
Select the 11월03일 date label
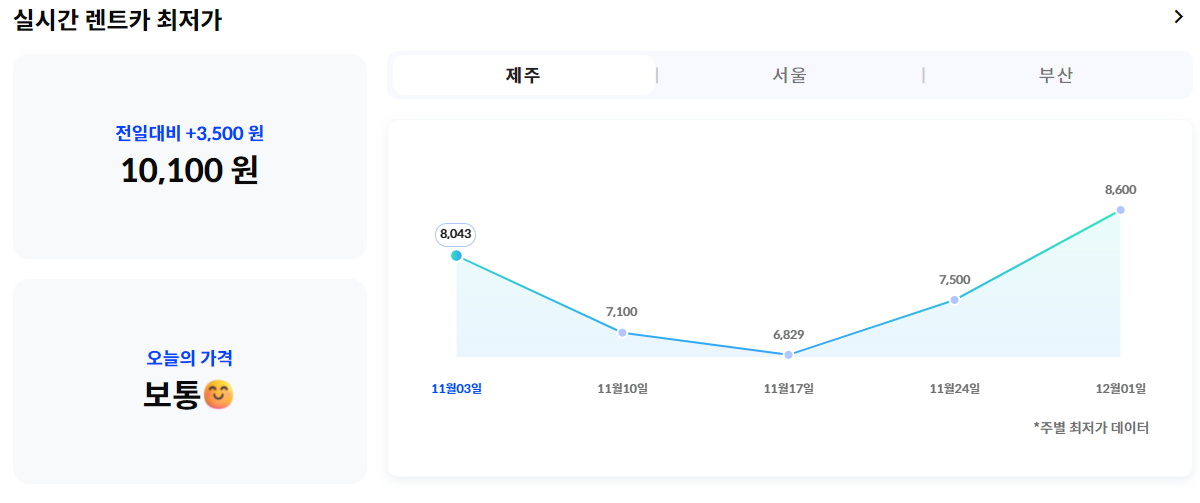pos(456,388)
